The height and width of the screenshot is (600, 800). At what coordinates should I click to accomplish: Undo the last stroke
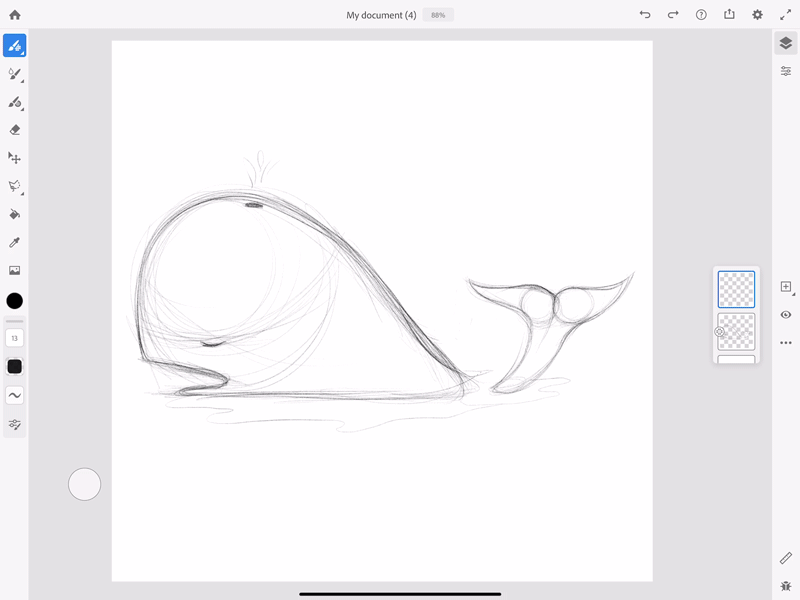pyautogui.click(x=644, y=15)
